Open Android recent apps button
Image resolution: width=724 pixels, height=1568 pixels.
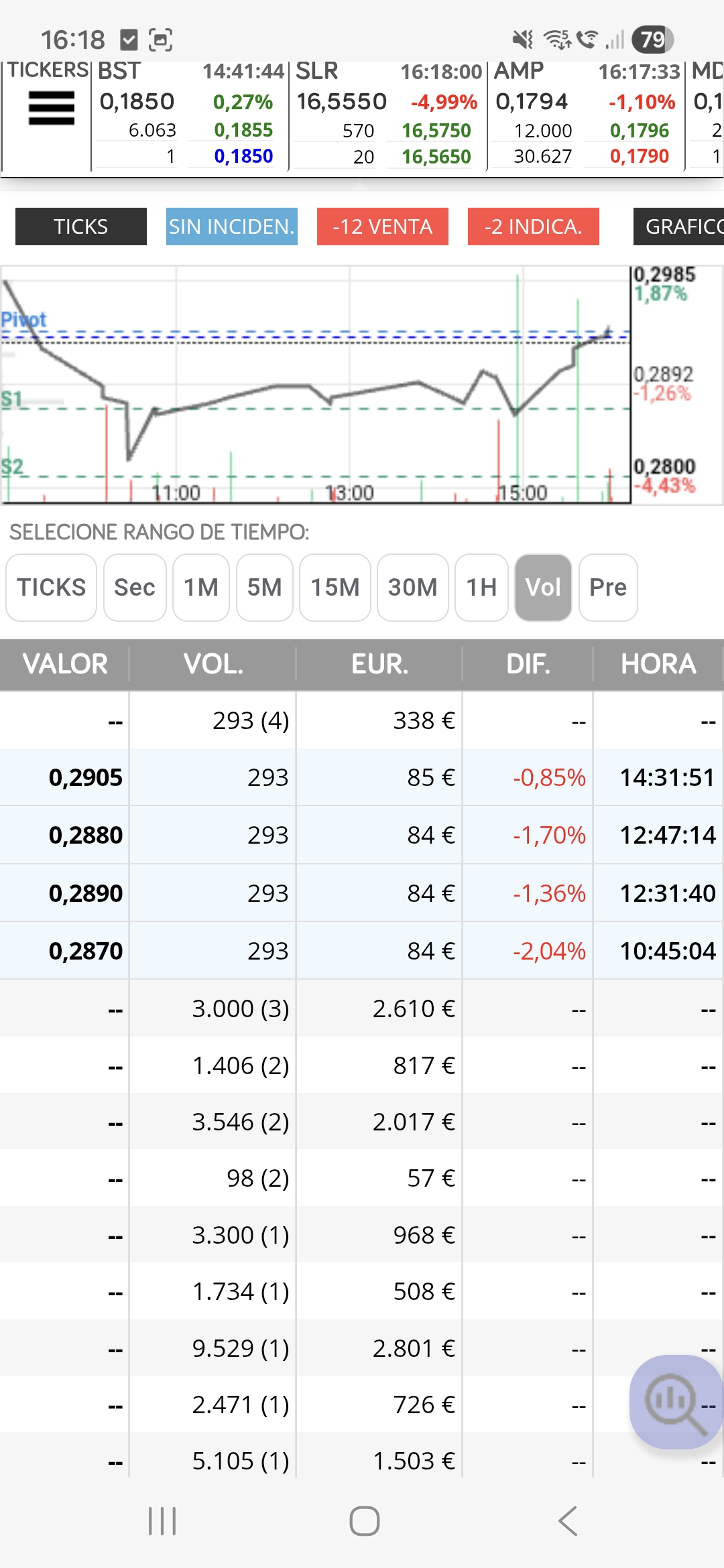click(x=162, y=1521)
